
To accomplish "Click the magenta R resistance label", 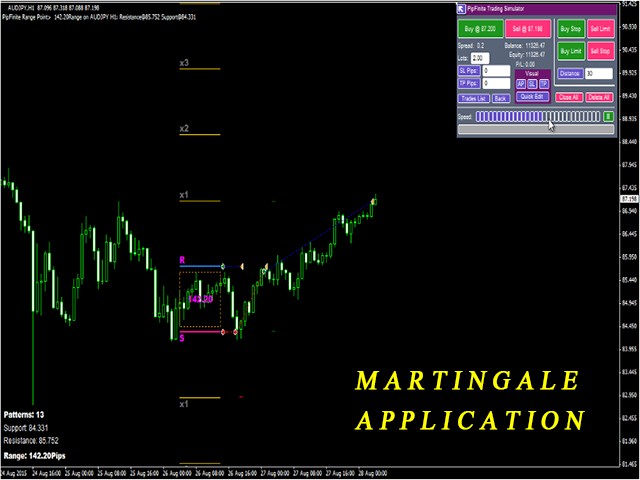I will coord(182,260).
